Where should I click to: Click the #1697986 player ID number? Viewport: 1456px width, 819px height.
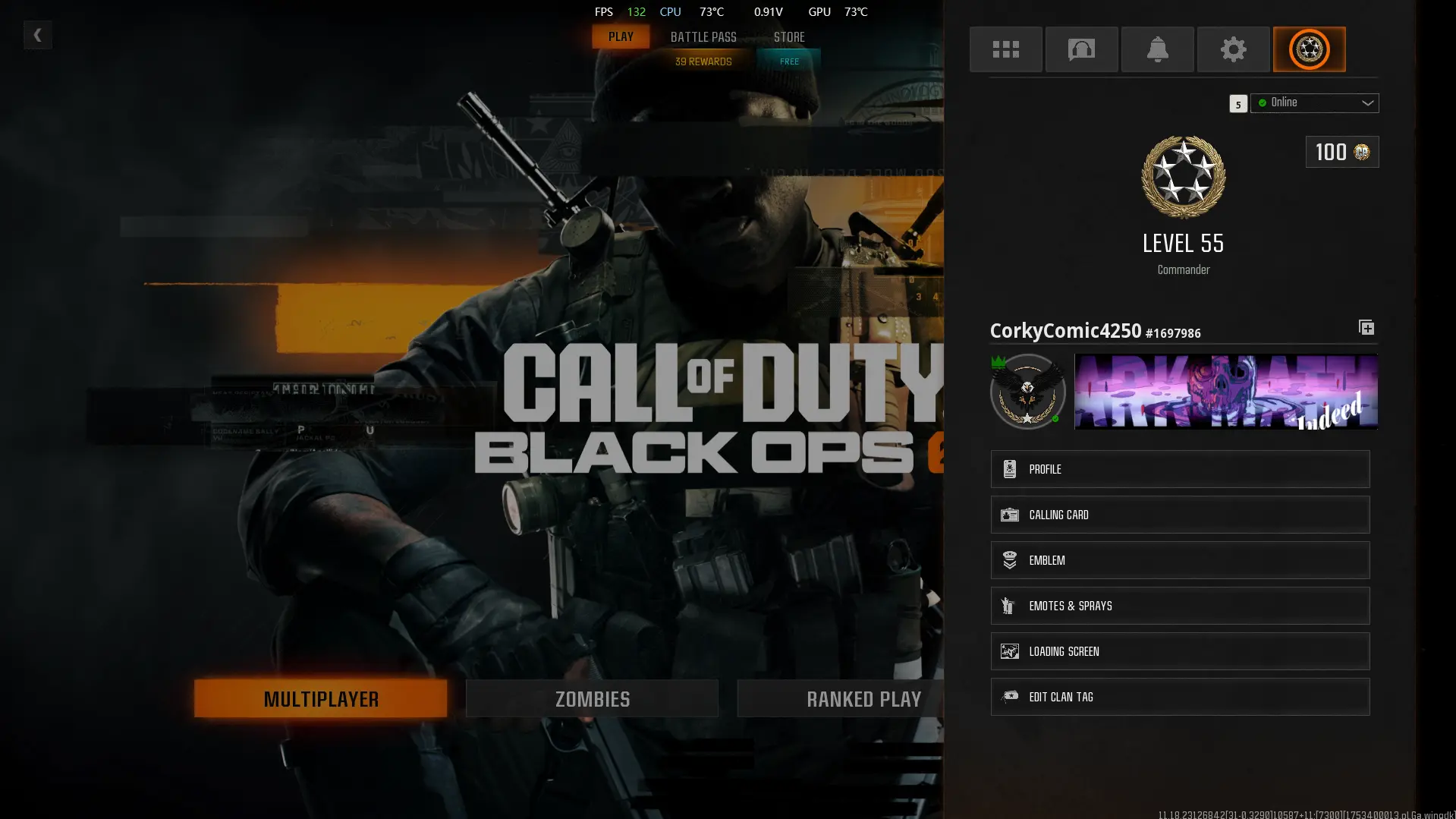pos(1173,333)
